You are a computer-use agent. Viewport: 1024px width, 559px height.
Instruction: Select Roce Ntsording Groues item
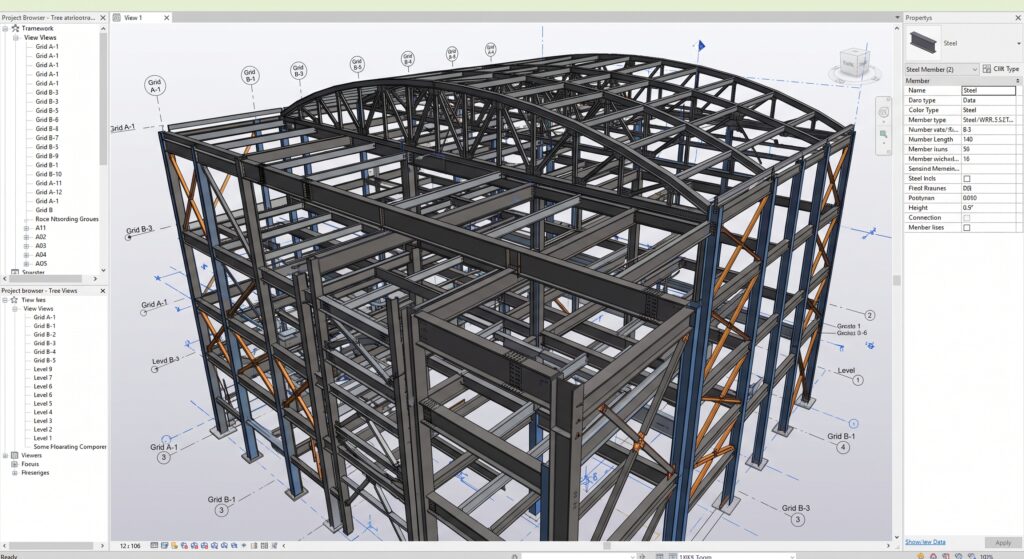tap(67, 219)
